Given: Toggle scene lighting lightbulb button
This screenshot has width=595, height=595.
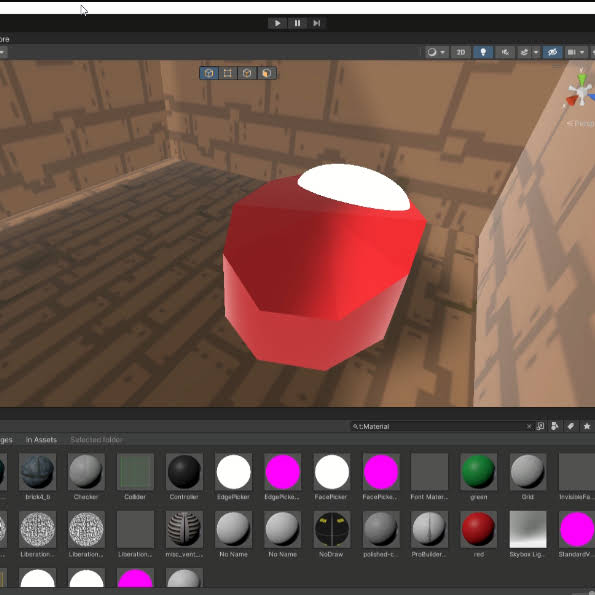Looking at the screenshot, I should pyautogui.click(x=483, y=52).
